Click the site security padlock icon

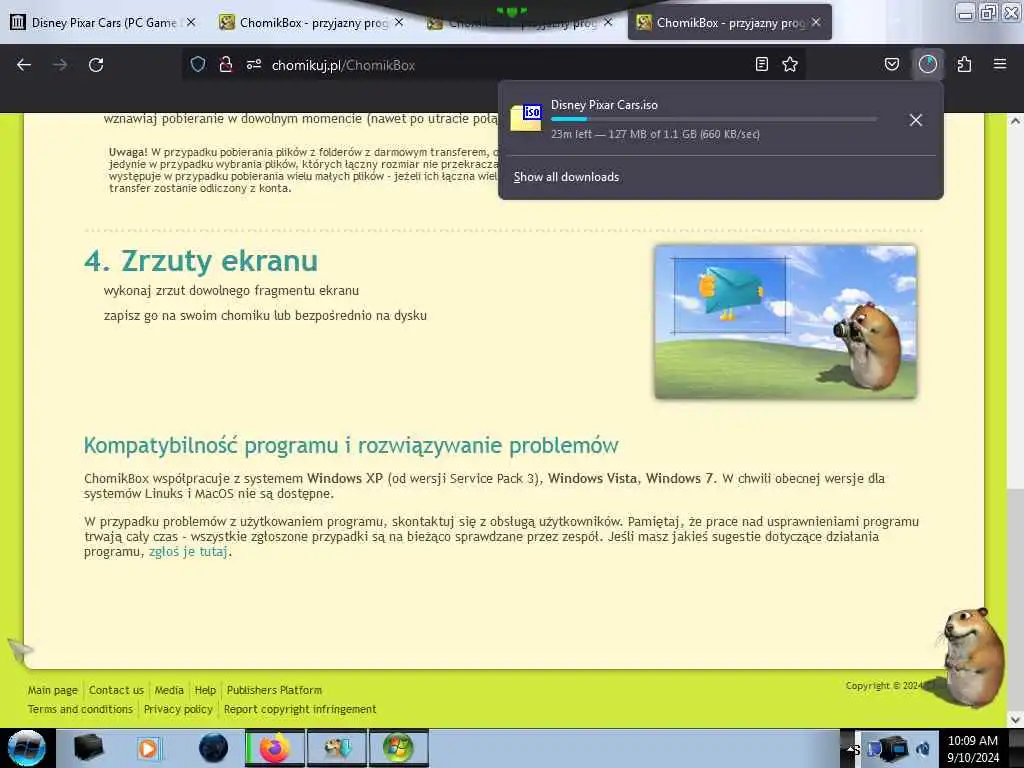[x=226, y=64]
